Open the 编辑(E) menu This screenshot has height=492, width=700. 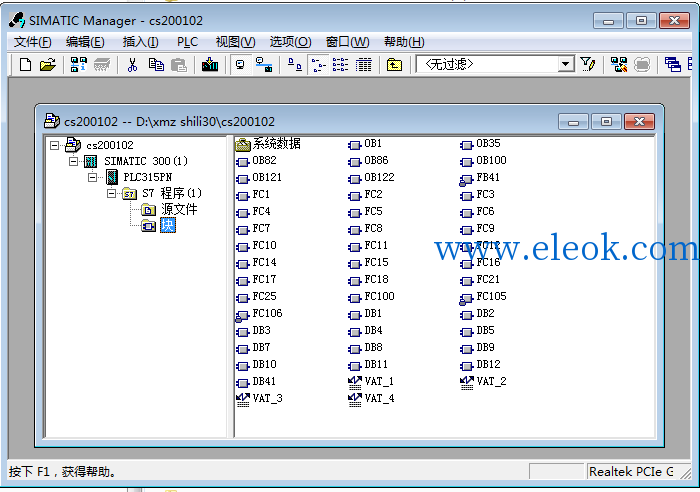click(x=85, y=42)
